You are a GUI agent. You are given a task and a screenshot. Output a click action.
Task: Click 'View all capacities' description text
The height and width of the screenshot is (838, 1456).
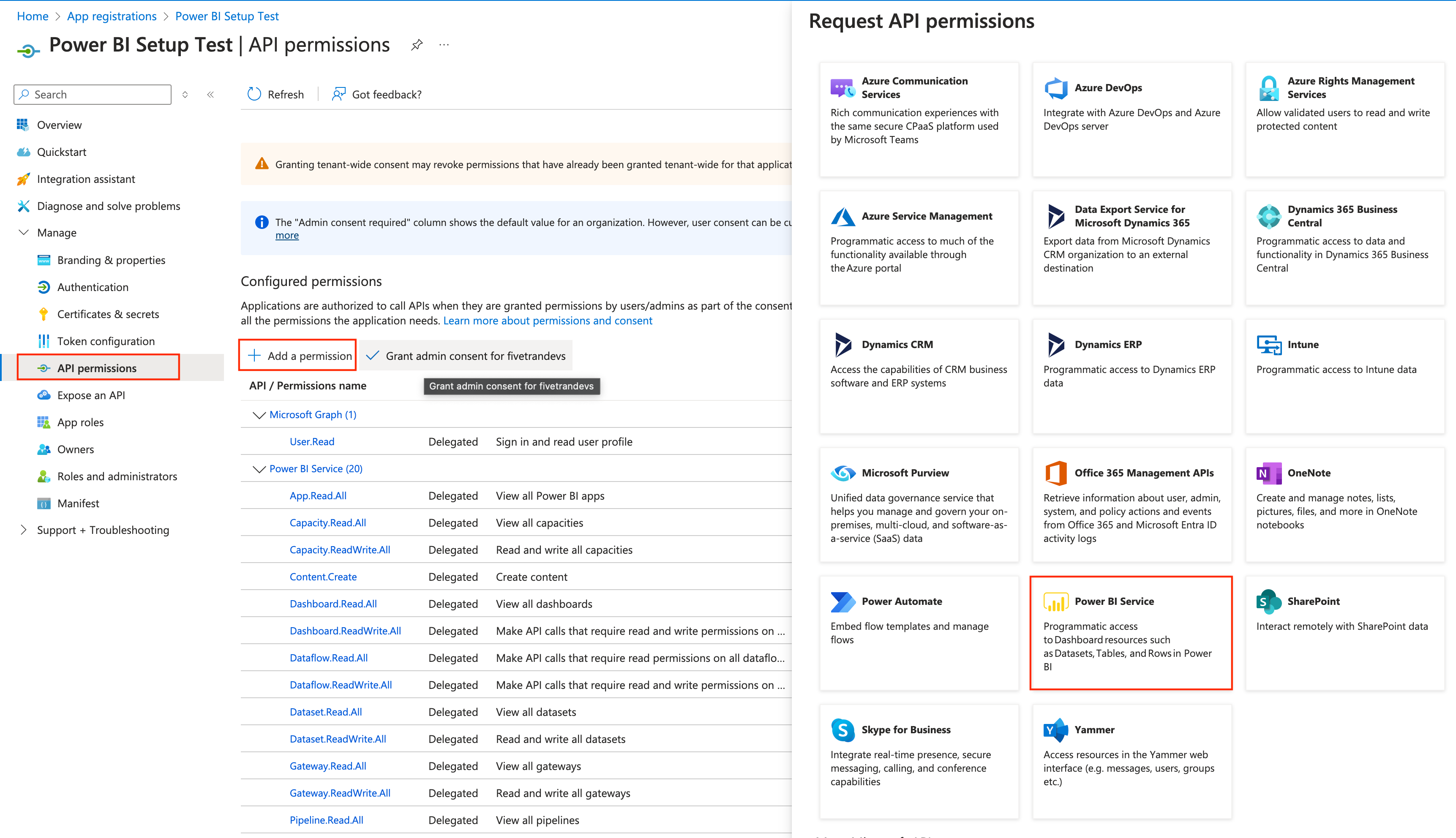pos(540,523)
